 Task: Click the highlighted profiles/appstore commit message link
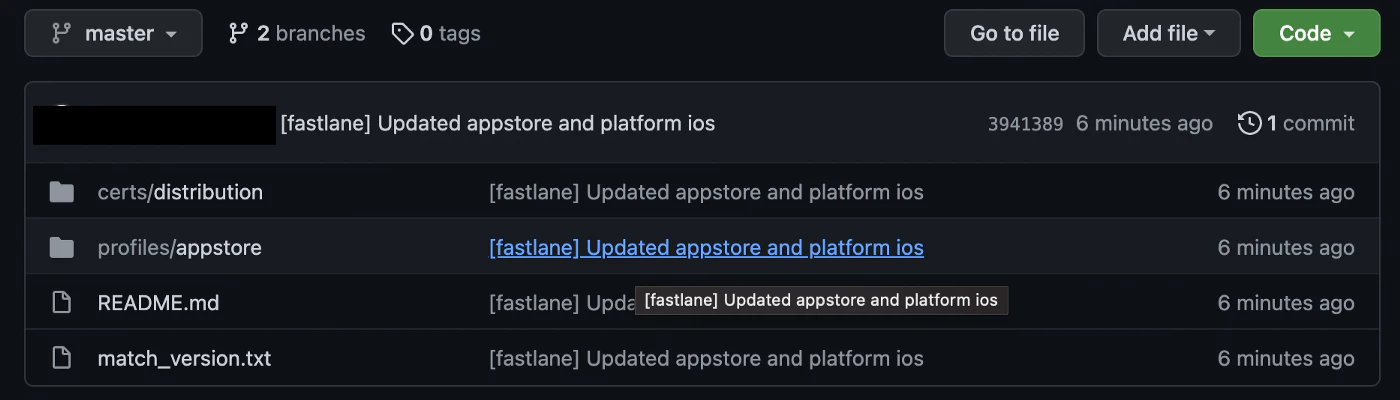click(706, 248)
